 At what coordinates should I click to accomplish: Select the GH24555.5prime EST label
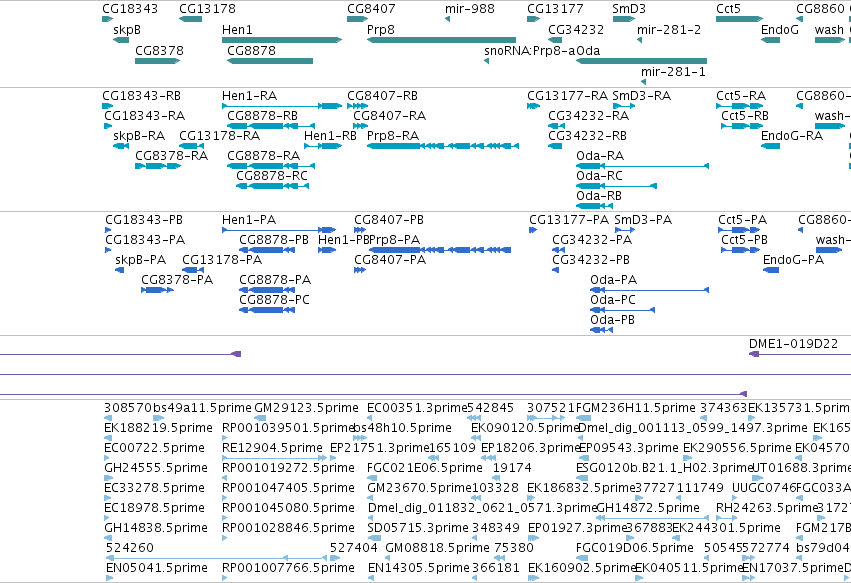[156, 468]
